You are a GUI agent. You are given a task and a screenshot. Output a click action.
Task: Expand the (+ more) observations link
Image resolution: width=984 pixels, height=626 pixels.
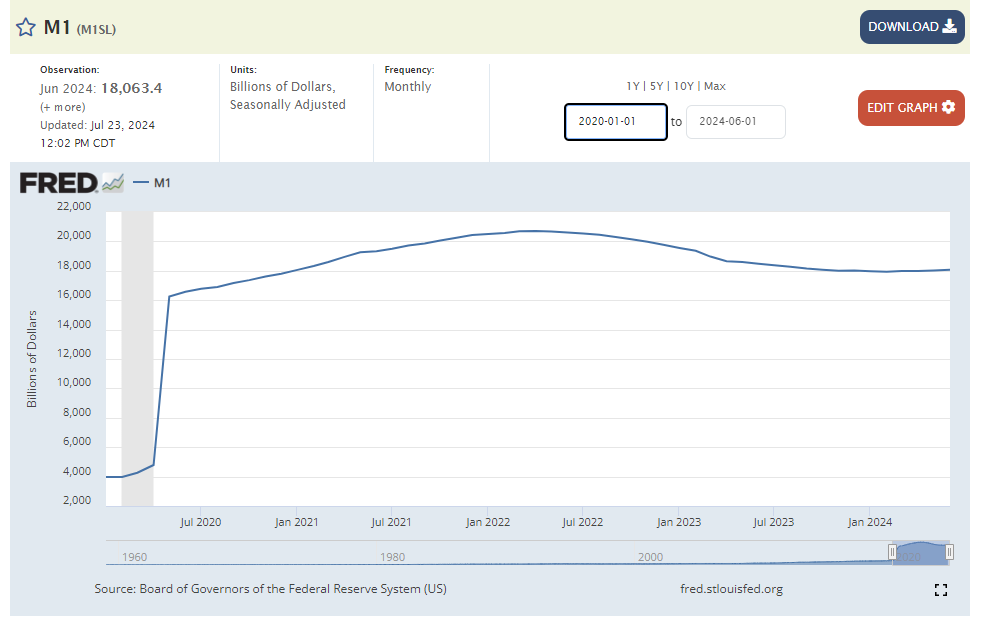(x=63, y=107)
